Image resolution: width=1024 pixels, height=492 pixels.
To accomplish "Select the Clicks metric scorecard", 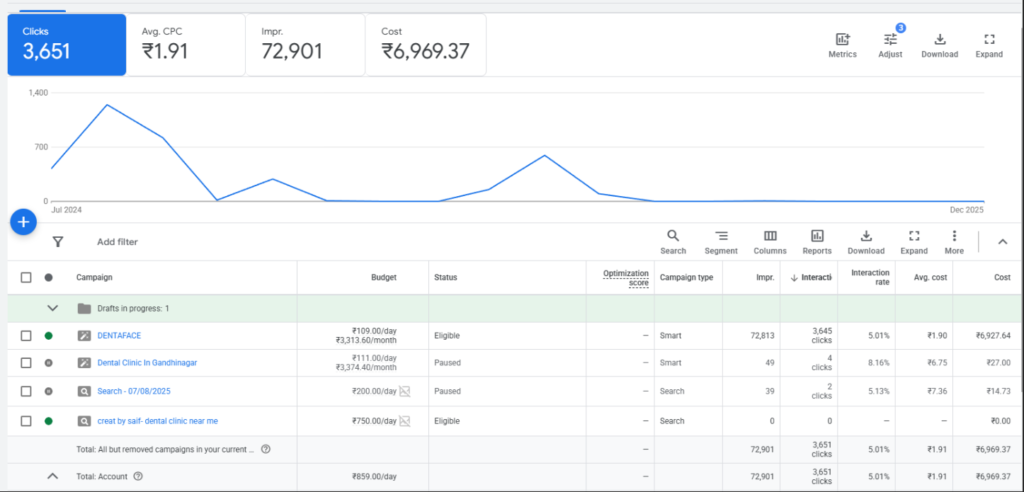I will [x=67, y=44].
